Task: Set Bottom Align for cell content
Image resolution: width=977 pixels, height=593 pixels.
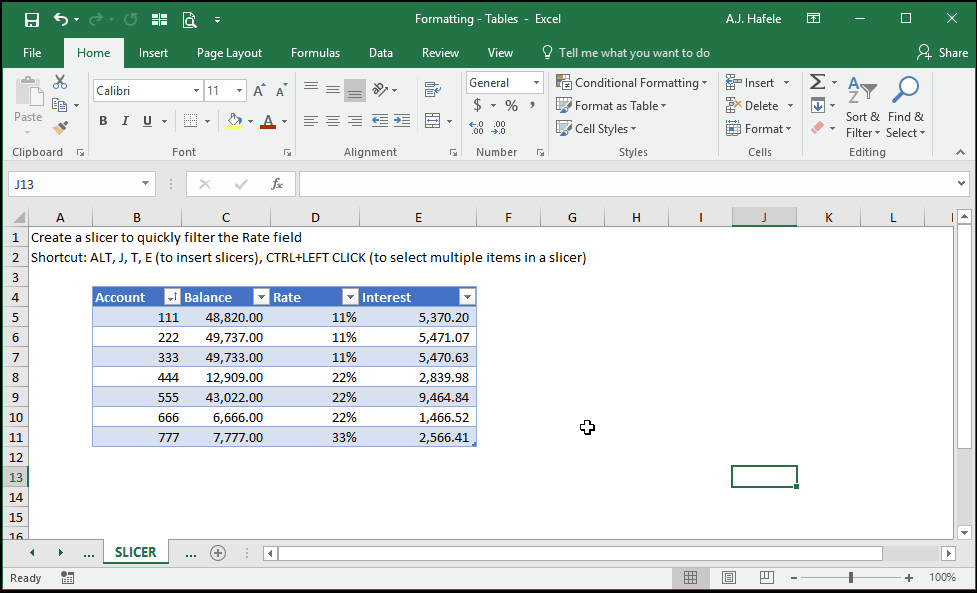Action: [355, 89]
